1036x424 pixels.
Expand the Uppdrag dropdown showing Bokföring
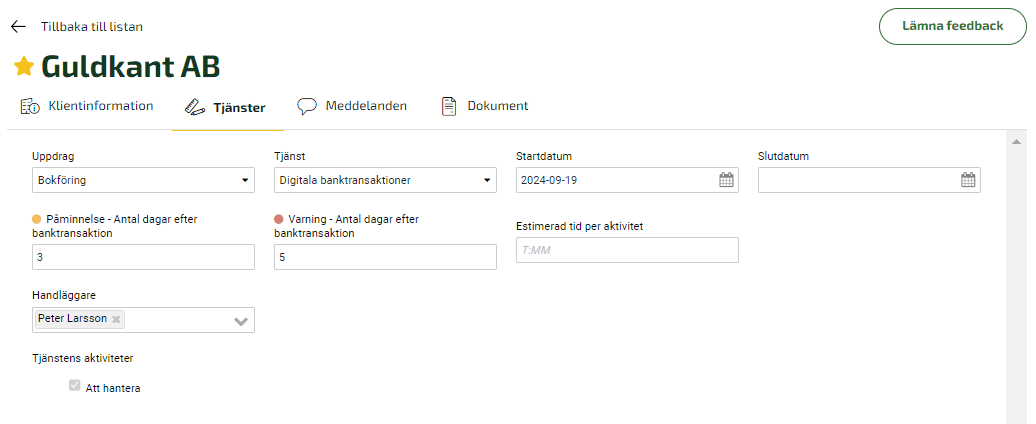tap(143, 180)
